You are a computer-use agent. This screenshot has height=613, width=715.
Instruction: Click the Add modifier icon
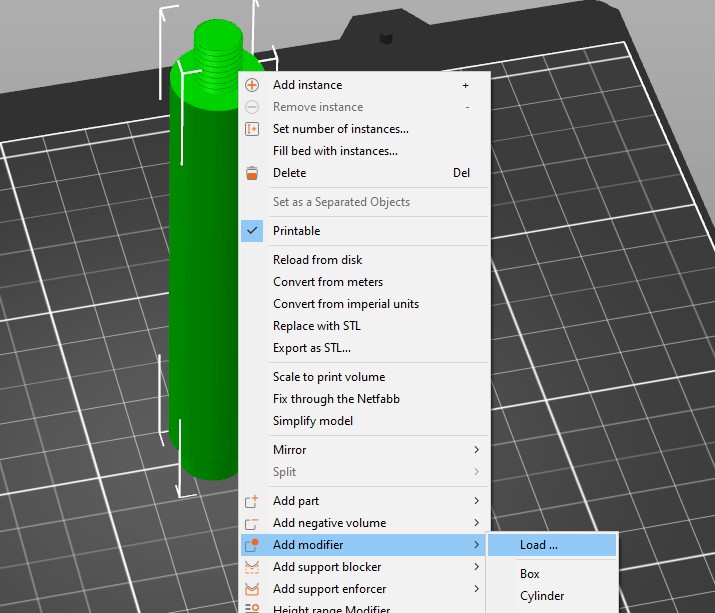click(252, 545)
